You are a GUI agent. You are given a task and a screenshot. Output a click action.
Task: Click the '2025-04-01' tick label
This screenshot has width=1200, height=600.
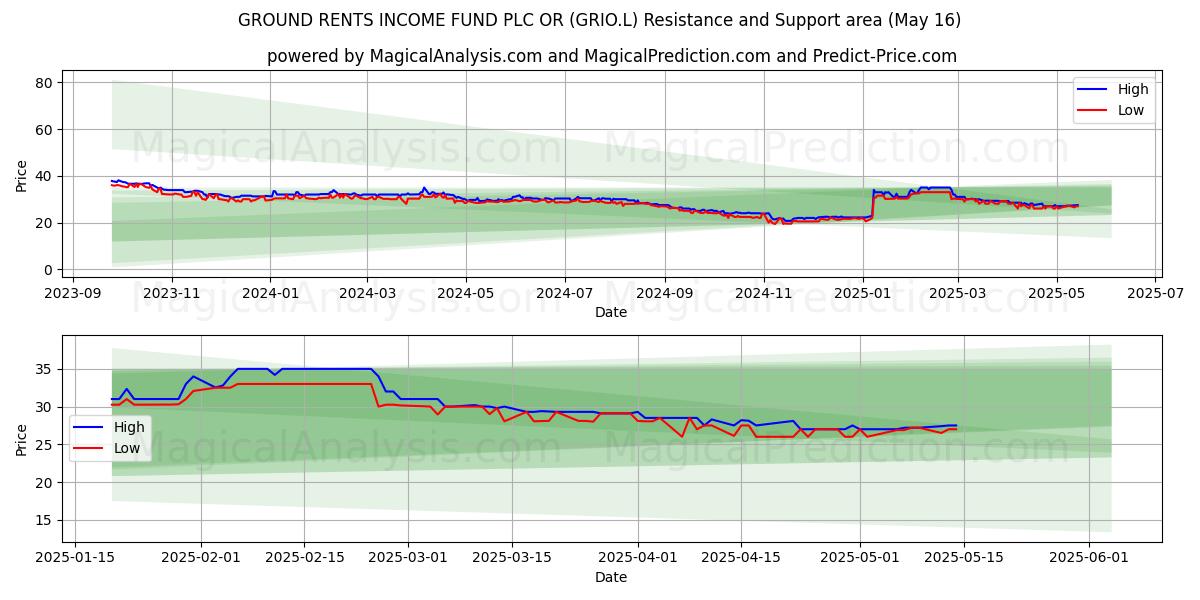coord(638,558)
